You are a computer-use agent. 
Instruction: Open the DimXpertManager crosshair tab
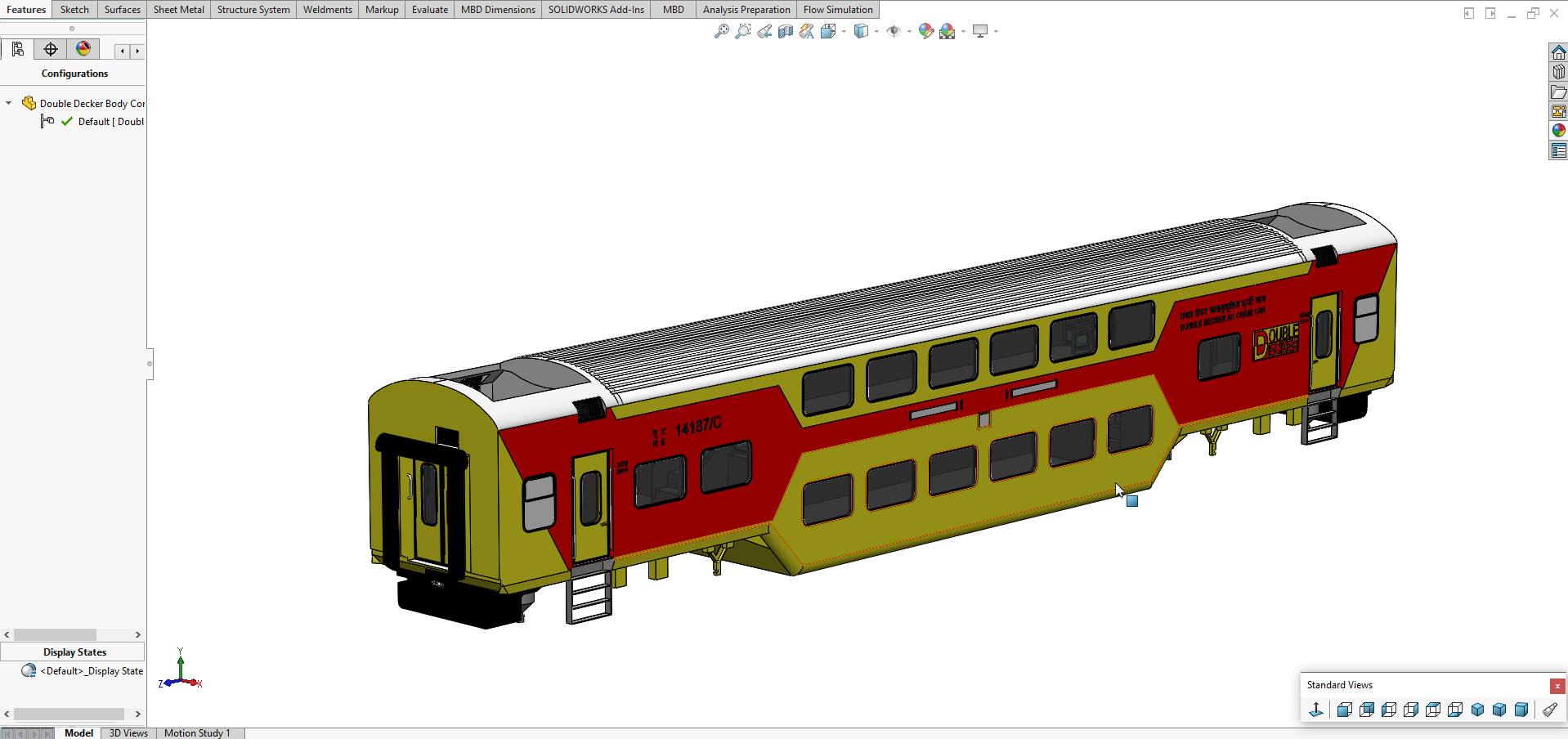pyautogui.click(x=51, y=49)
